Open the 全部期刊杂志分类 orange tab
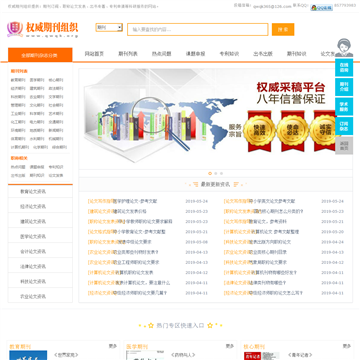This screenshot has width=360, height=360. click(x=40, y=55)
